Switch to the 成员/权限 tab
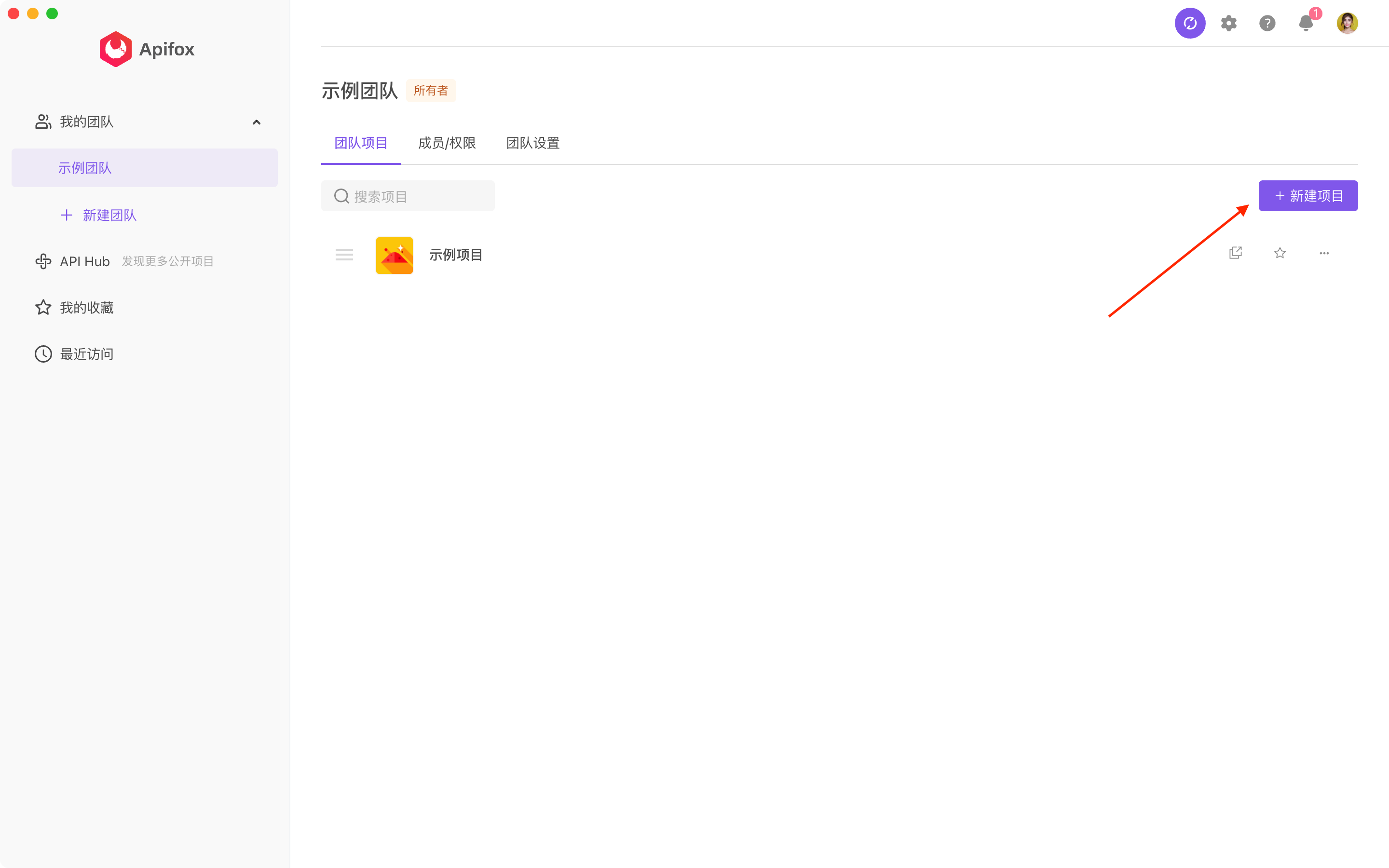The width and height of the screenshot is (1389, 868). 447,143
